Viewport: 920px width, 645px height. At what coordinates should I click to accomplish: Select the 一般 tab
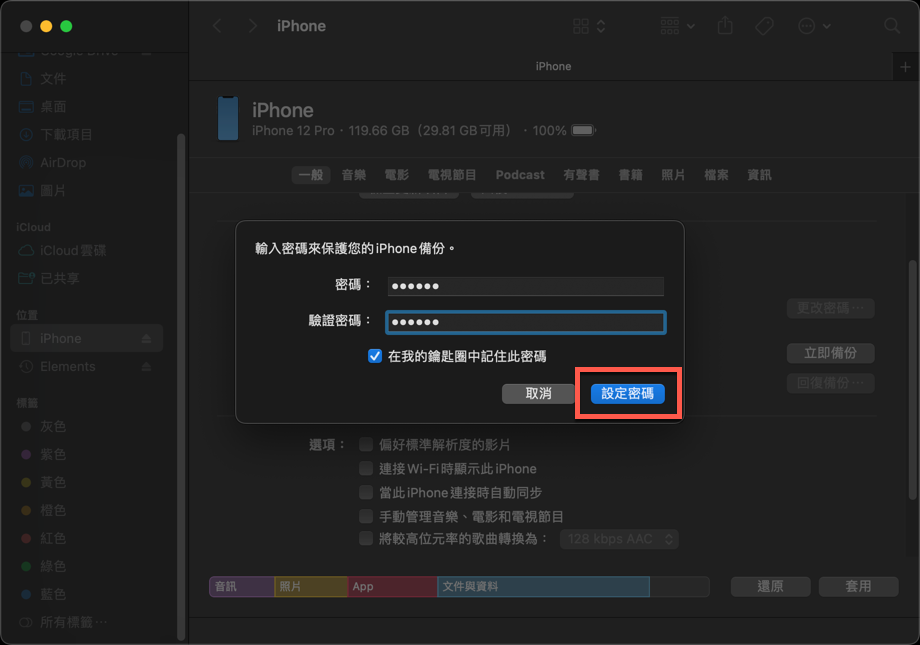coord(311,175)
